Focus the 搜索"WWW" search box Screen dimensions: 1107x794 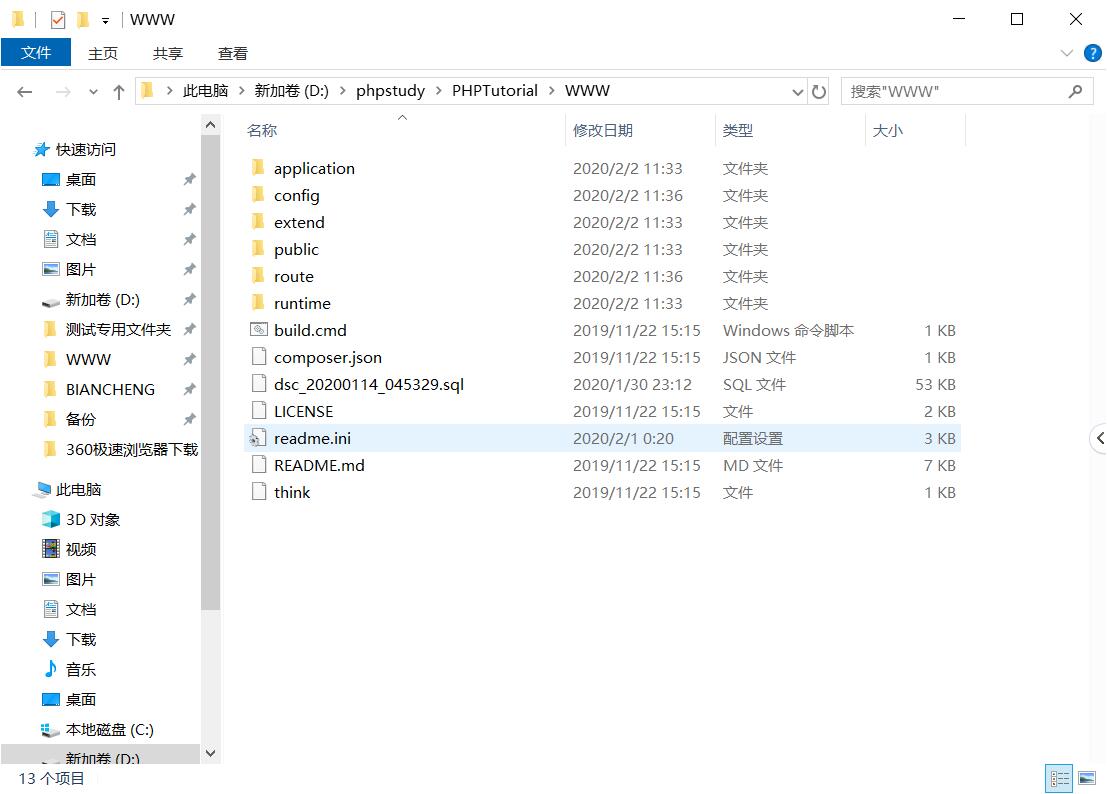956,92
